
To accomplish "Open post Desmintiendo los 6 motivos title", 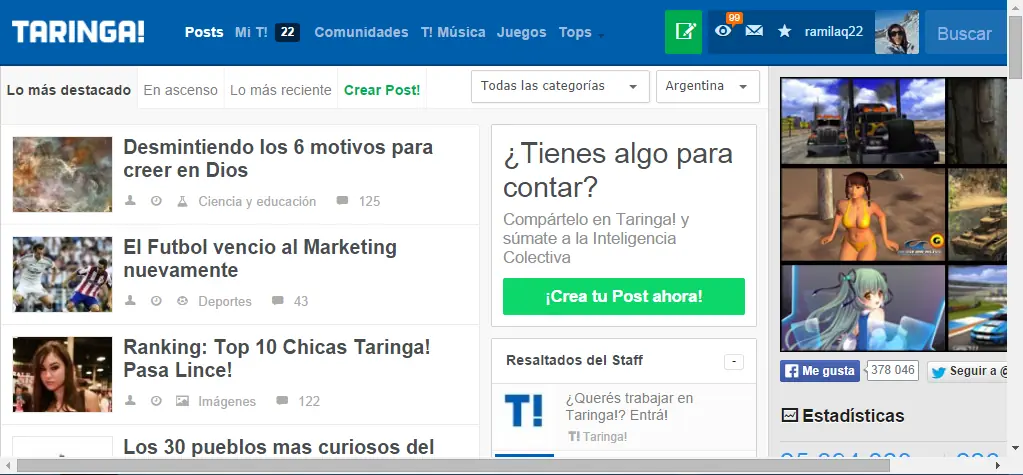I will 278,159.
